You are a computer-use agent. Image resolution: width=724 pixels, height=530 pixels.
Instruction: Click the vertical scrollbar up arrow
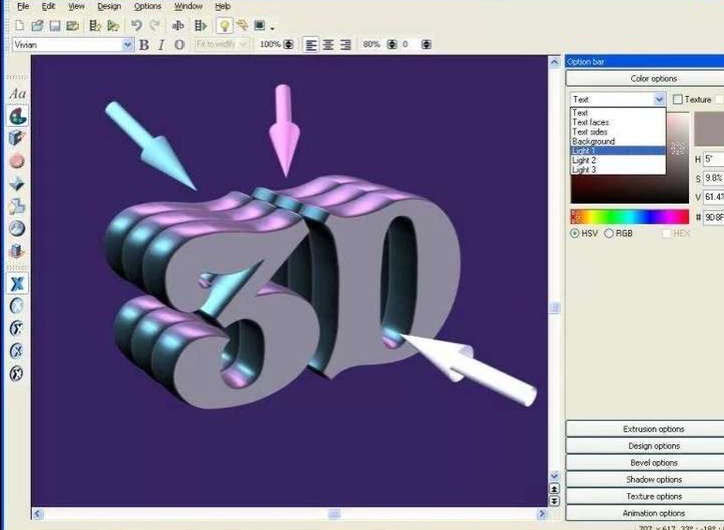tap(555, 61)
